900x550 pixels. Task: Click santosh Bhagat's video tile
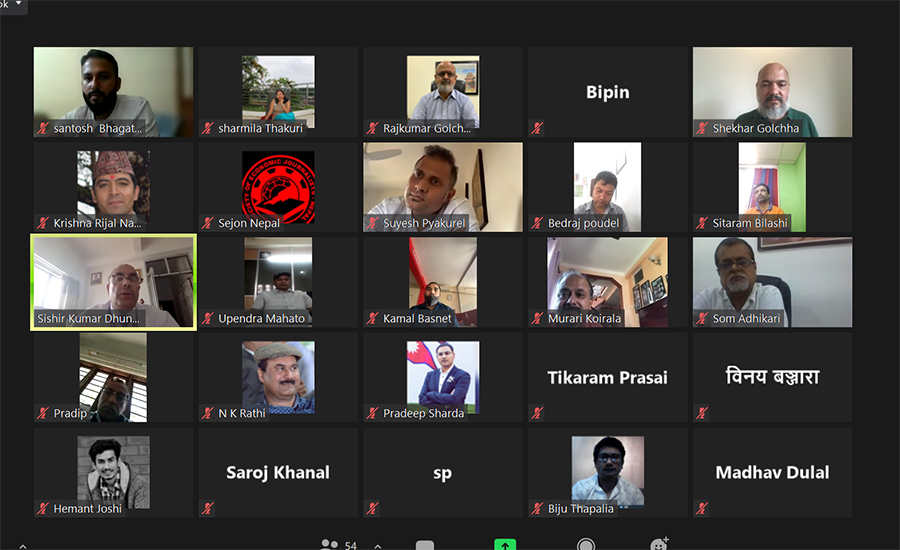114,92
